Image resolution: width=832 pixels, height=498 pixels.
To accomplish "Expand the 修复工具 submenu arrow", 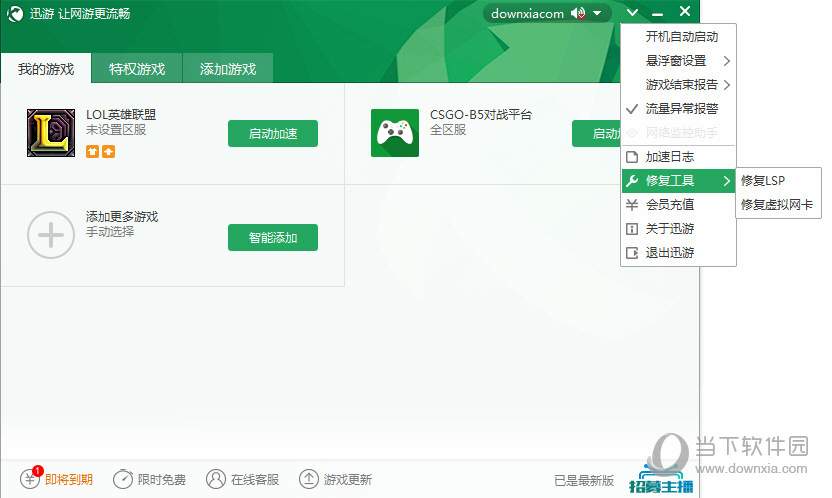I will (x=726, y=181).
